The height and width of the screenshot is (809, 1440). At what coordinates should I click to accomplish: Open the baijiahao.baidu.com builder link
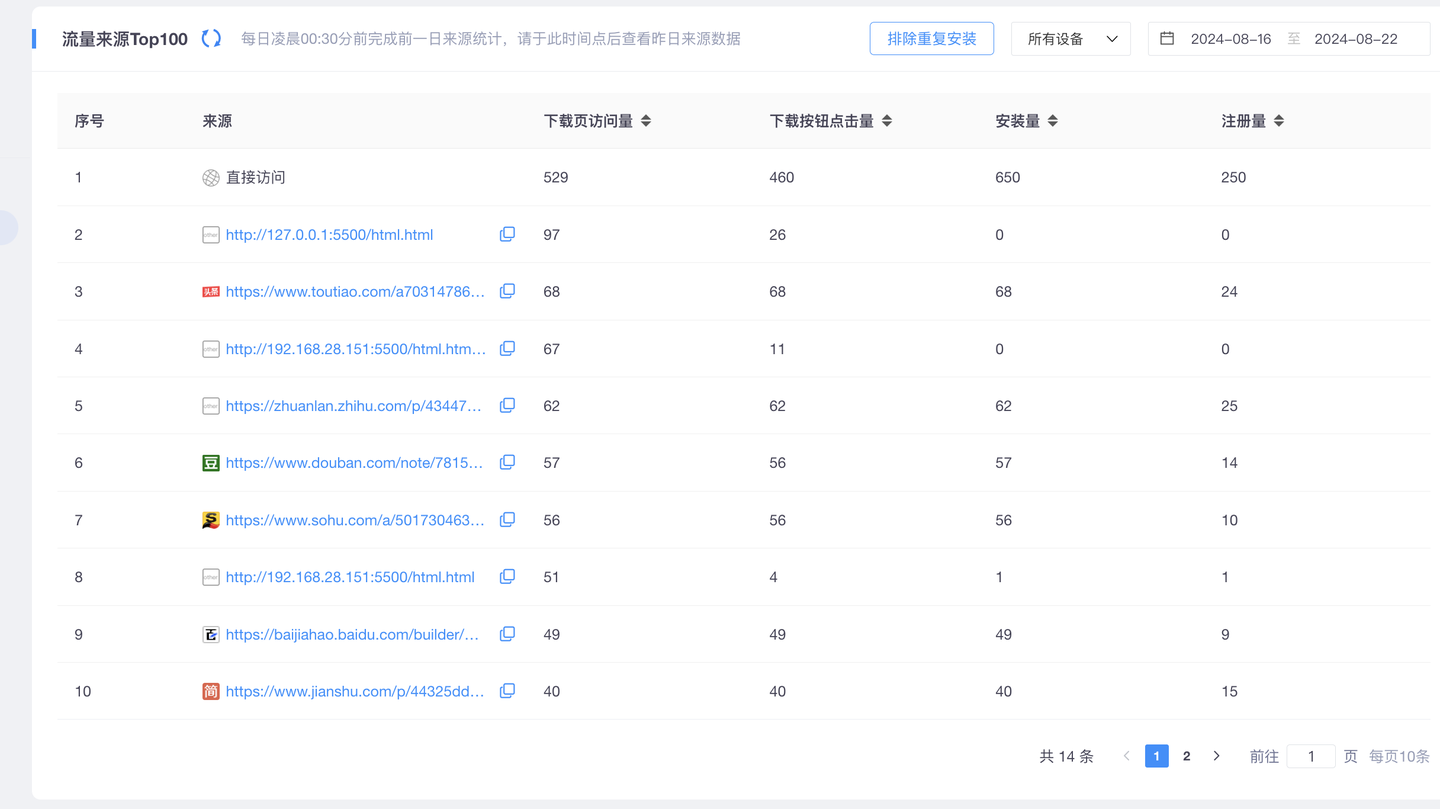tap(352, 634)
